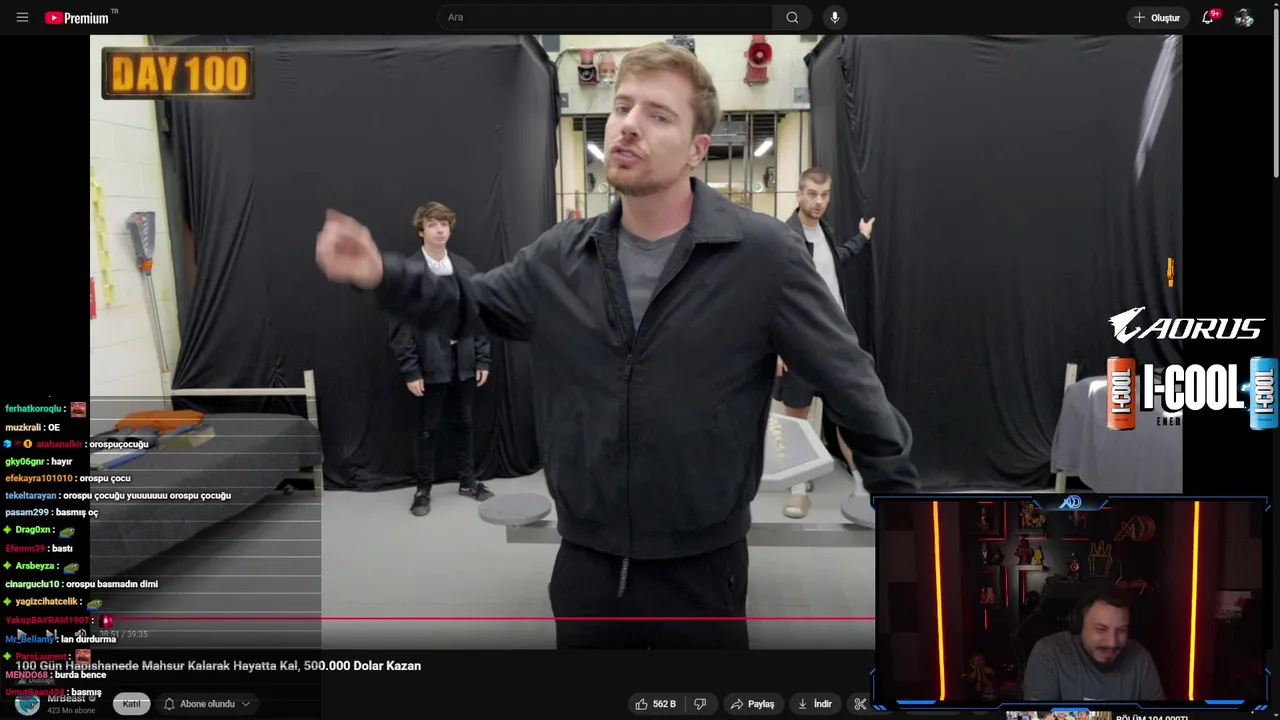Open the Oluştur create button
This screenshot has width=1280, height=720.
coord(1157,17)
